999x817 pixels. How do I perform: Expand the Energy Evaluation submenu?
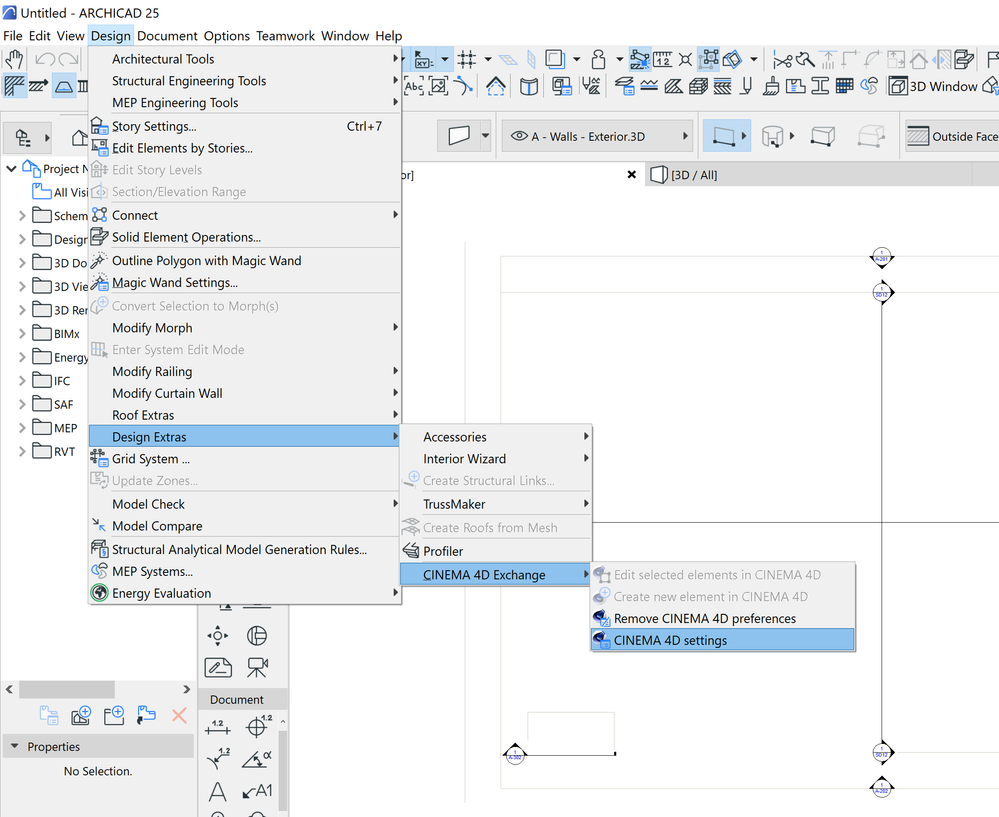click(x=245, y=593)
